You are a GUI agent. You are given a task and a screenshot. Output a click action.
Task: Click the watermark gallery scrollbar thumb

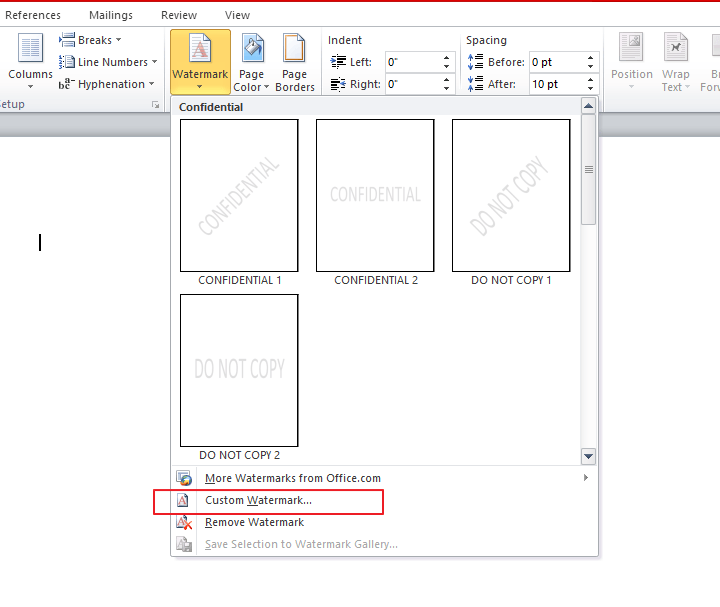[588, 169]
